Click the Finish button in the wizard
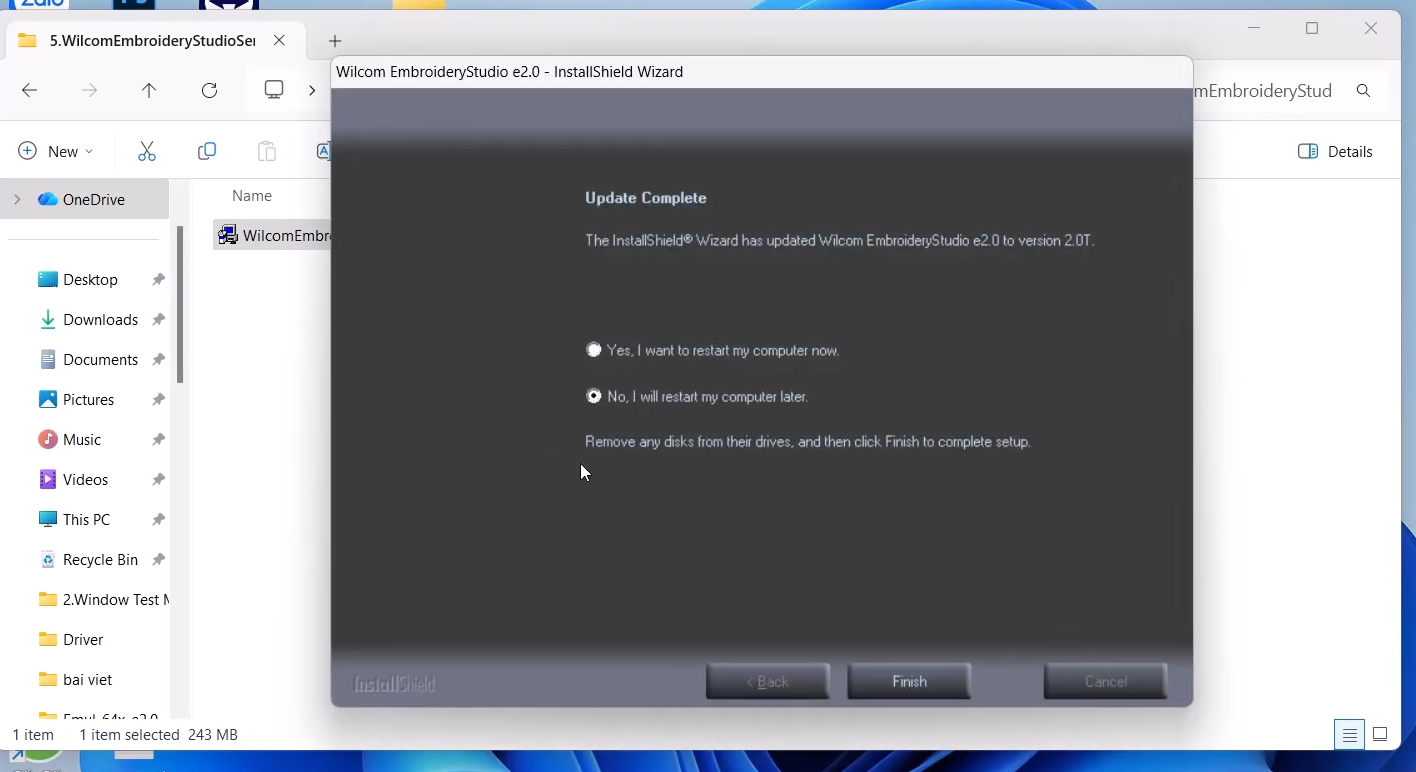1416x772 pixels. (x=908, y=682)
